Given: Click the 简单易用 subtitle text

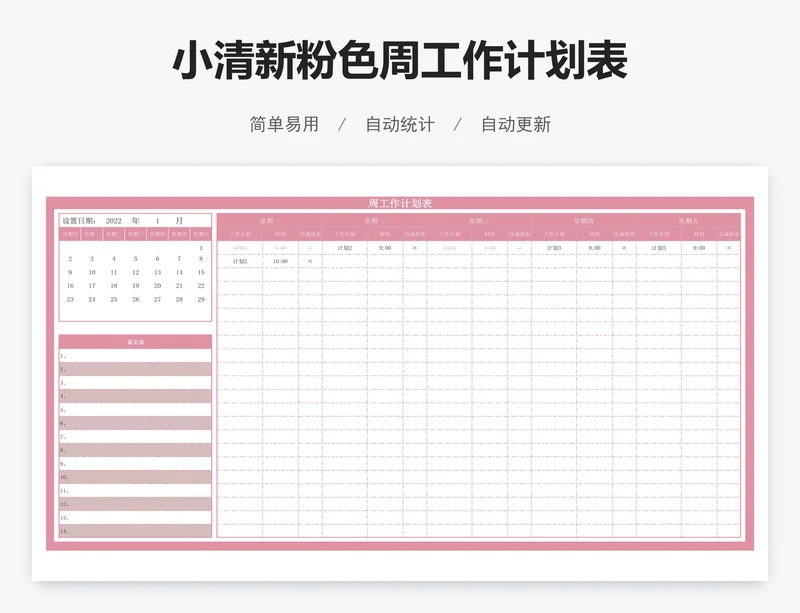Looking at the screenshot, I should [x=284, y=124].
